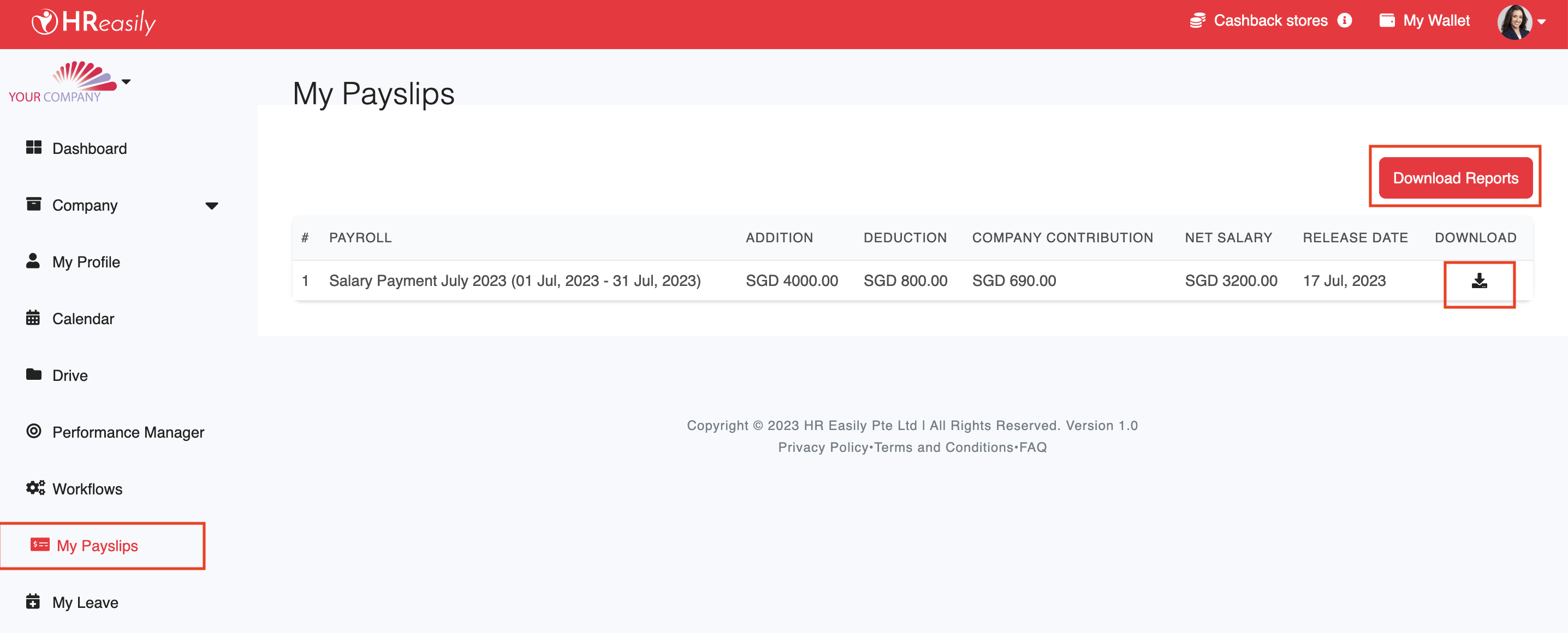Click the Performance Manager target icon

pos(33,431)
